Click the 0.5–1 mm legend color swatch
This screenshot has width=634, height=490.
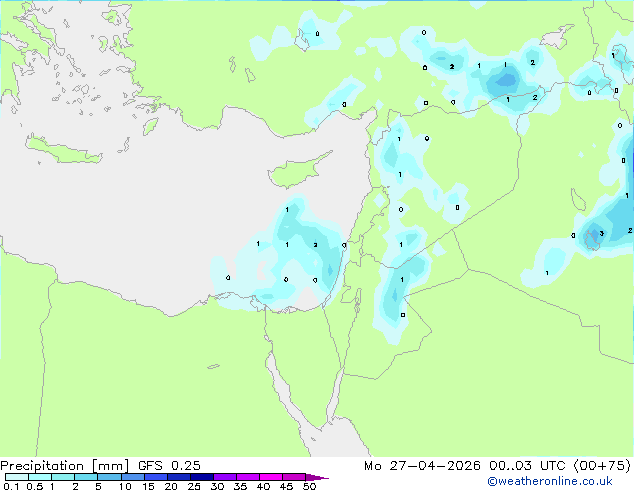pos(40,477)
